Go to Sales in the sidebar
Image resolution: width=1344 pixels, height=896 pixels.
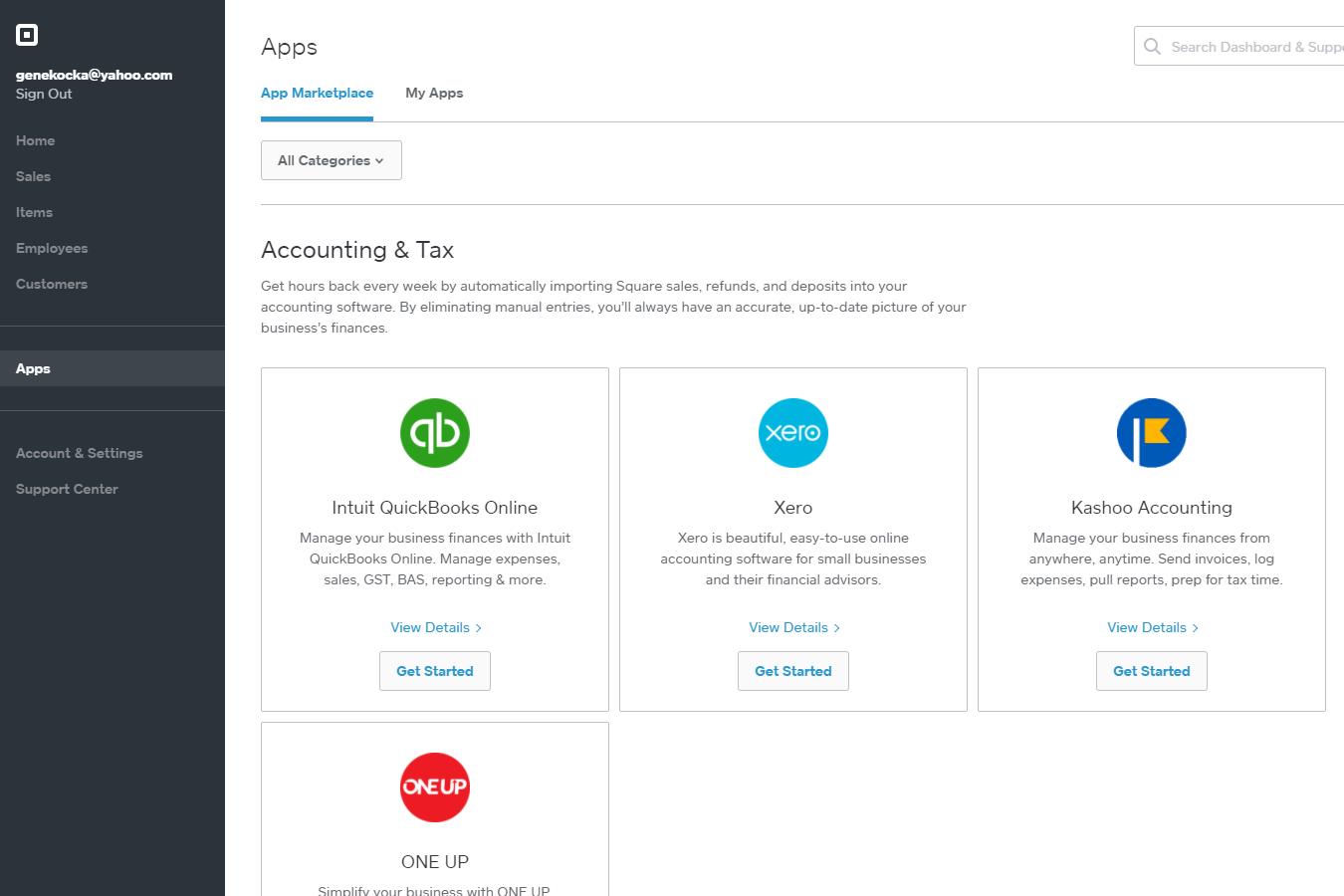coord(33,176)
